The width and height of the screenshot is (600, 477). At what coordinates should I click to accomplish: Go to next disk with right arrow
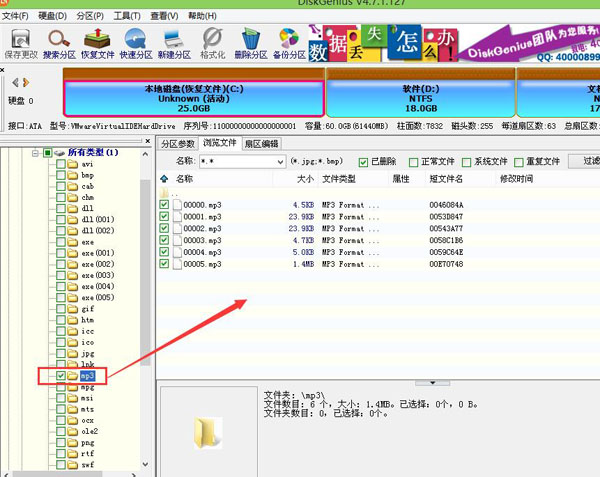pyautogui.click(x=26, y=82)
